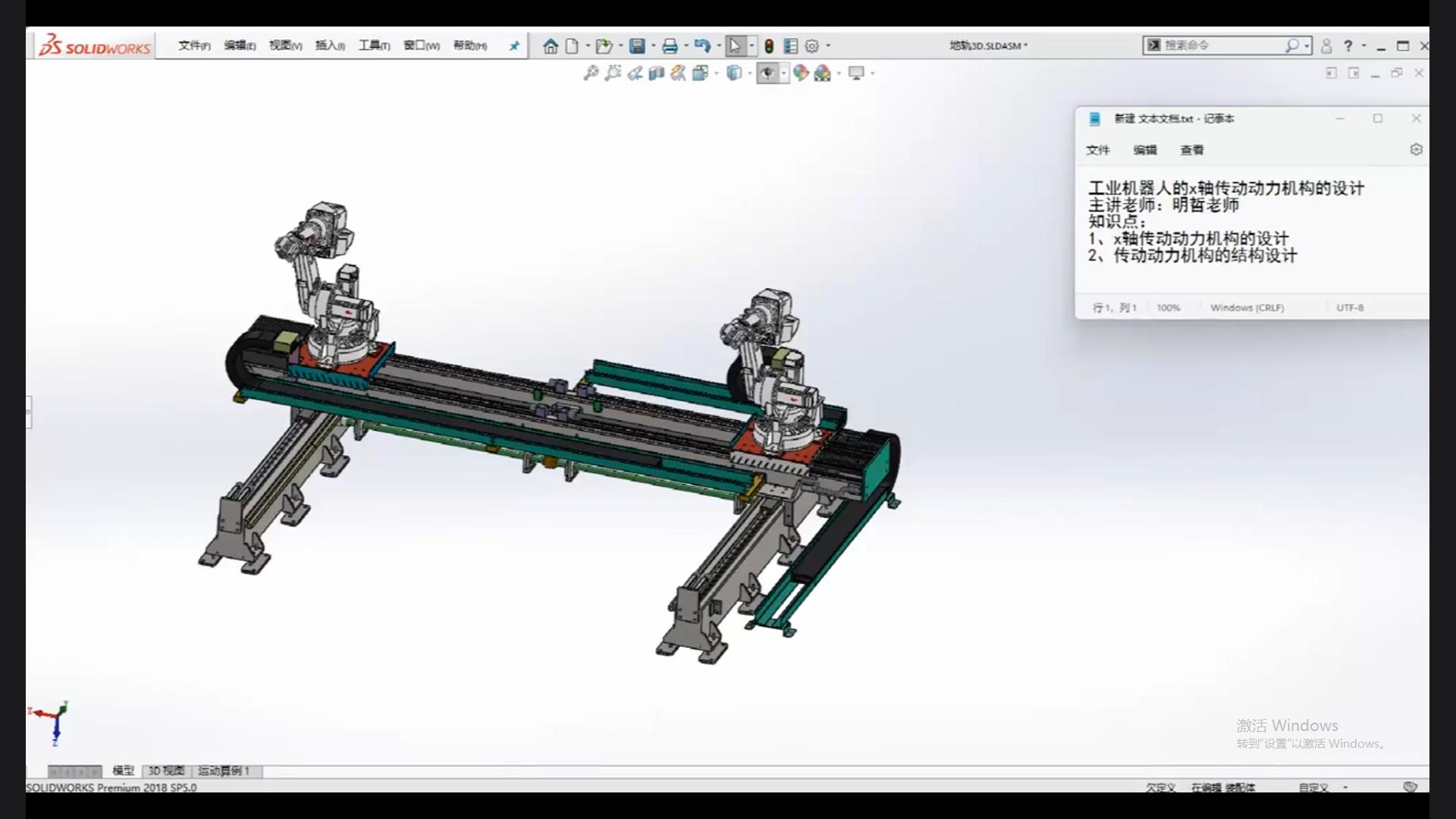Click the SolidWorks logo
The height and width of the screenshot is (819, 1456).
coord(95,45)
